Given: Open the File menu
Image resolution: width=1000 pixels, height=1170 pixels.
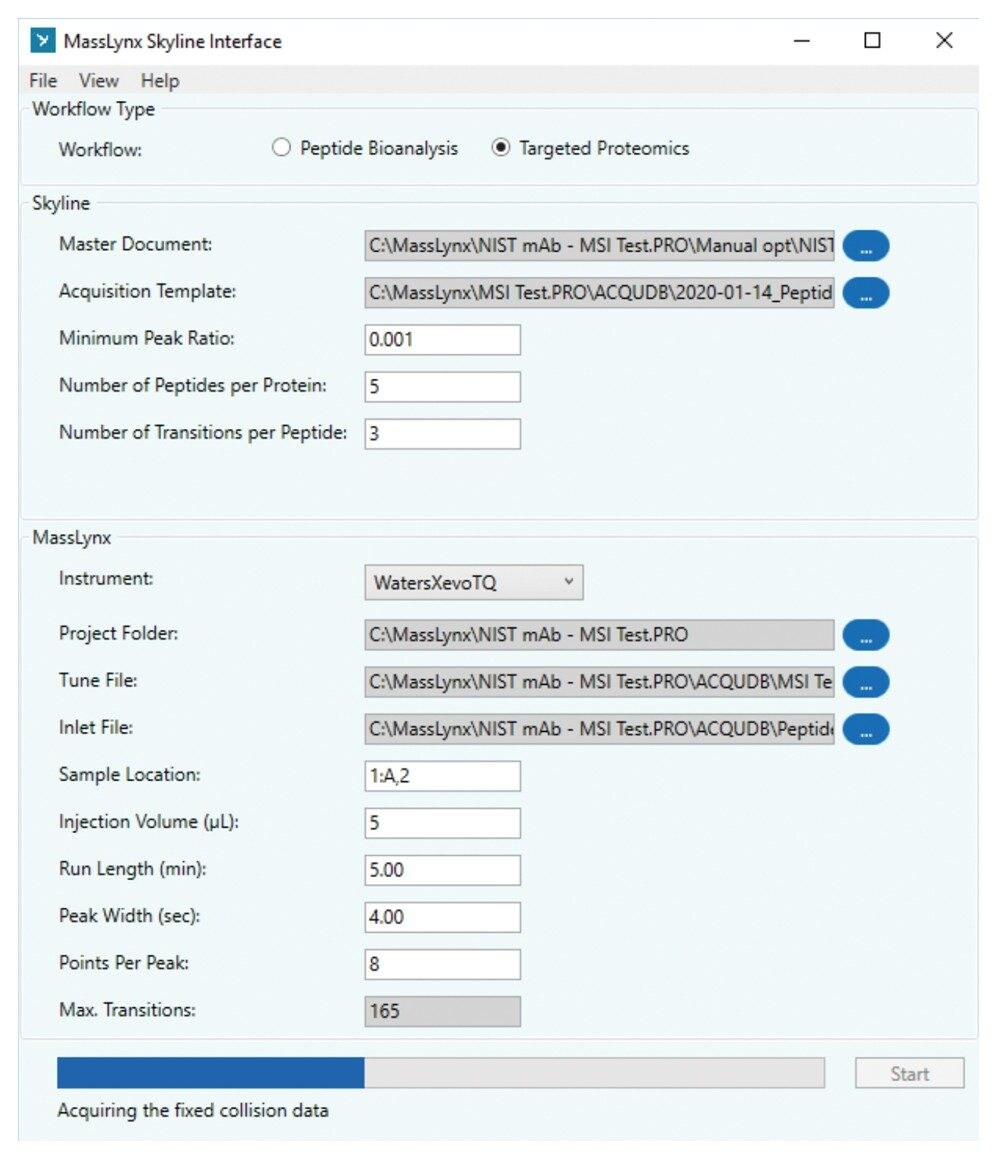Looking at the screenshot, I should pyautogui.click(x=43, y=81).
